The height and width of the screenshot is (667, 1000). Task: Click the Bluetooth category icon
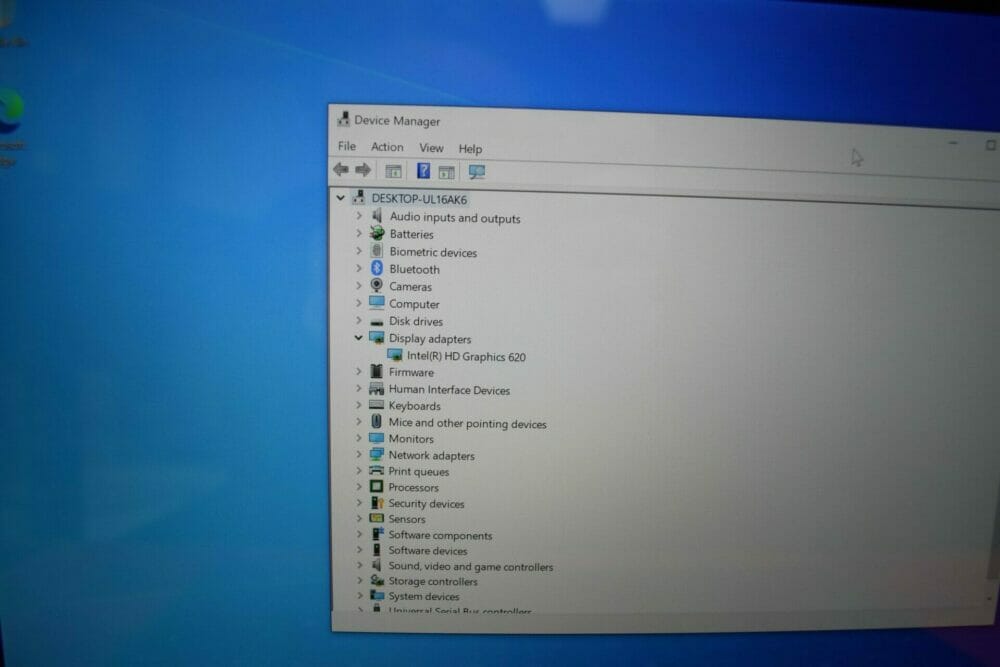pos(377,268)
